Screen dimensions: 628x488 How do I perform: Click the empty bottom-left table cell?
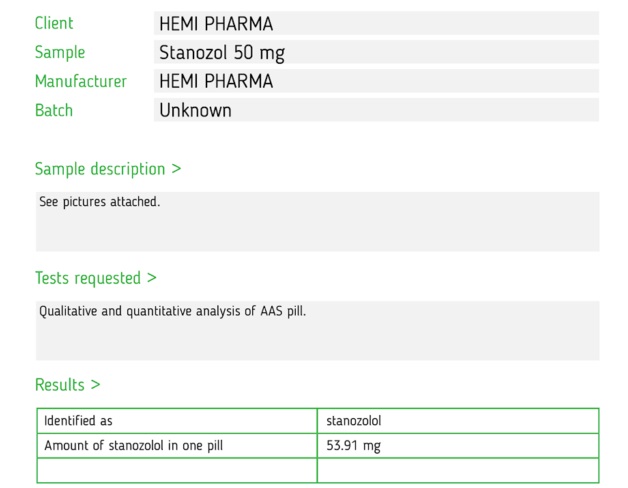(x=177, y=470)
